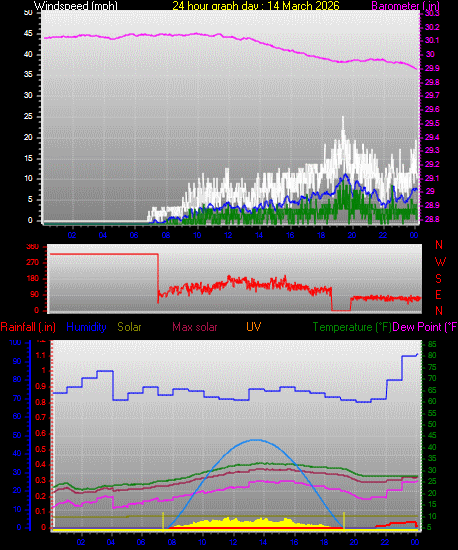The height and width of the screenshot is (550, 458).
Task: Select the green "Temperature (°F)" legend label
Action: click(352, 327)
